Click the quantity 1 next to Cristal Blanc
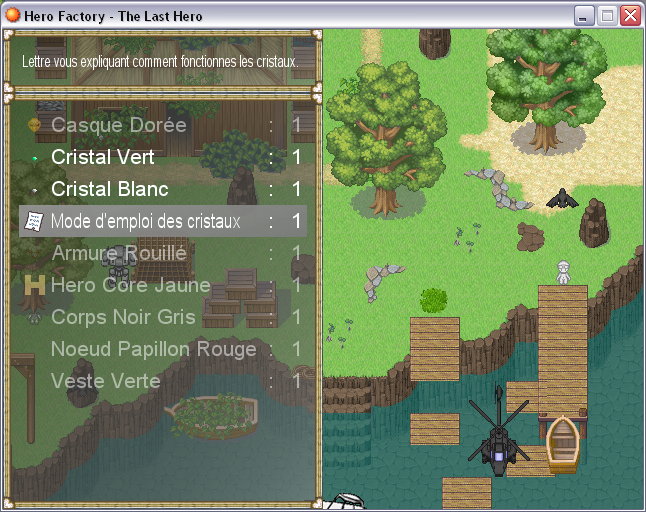 click(x=296, y=189)
